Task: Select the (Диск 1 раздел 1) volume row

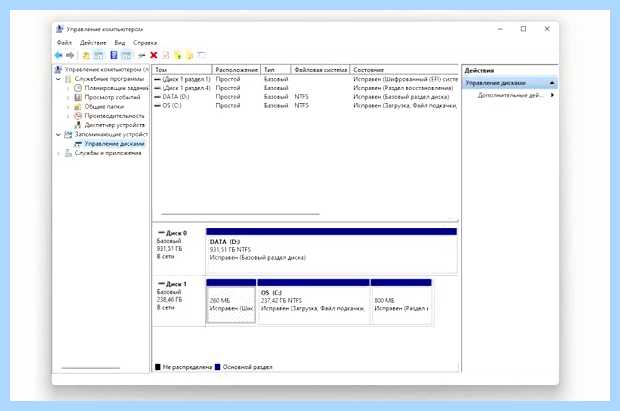Action: click(305, 79)
